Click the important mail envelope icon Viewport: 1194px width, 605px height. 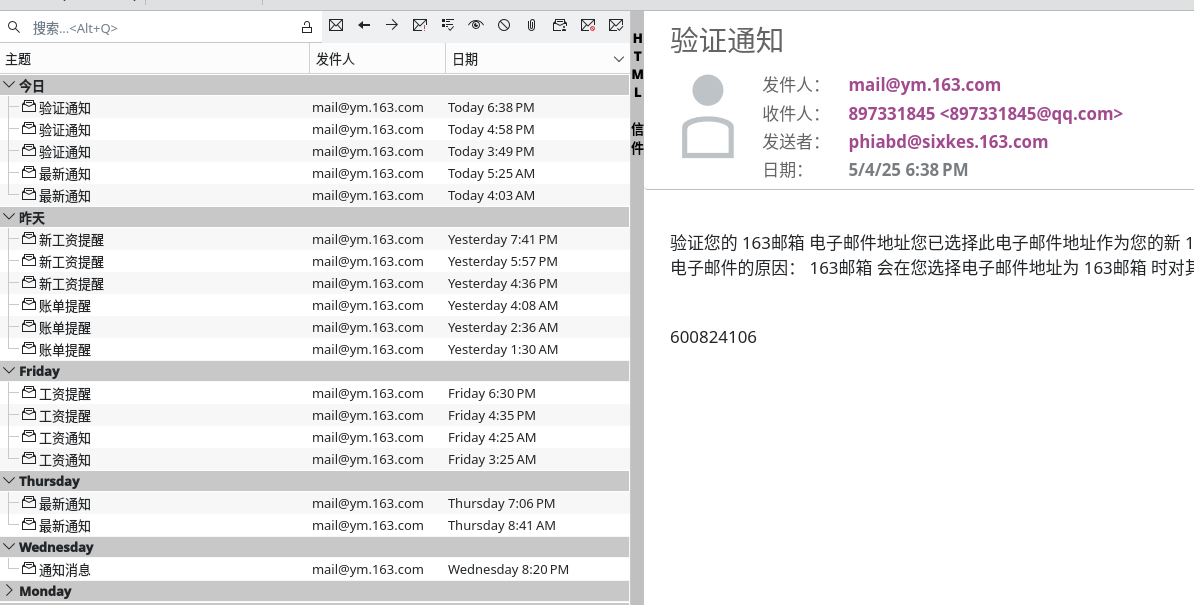click(x=420, y=25)
